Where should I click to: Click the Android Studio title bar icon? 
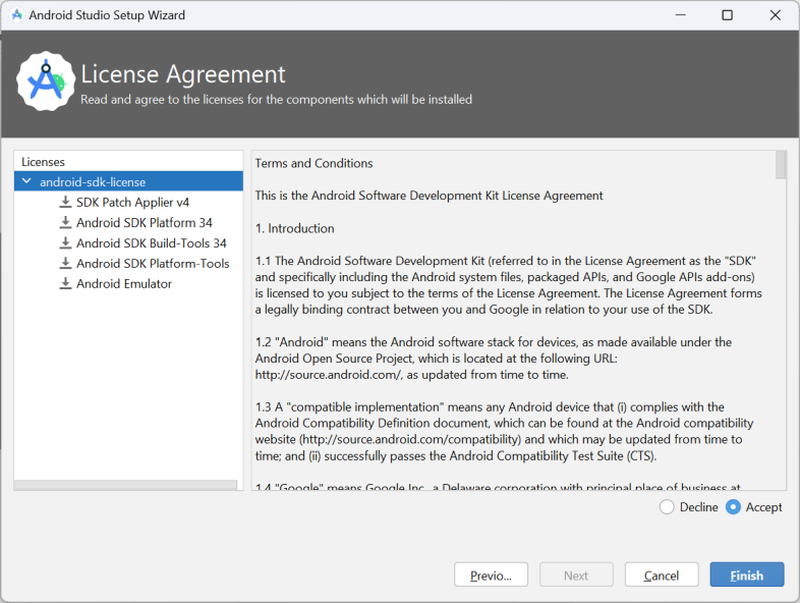[17, 15]
